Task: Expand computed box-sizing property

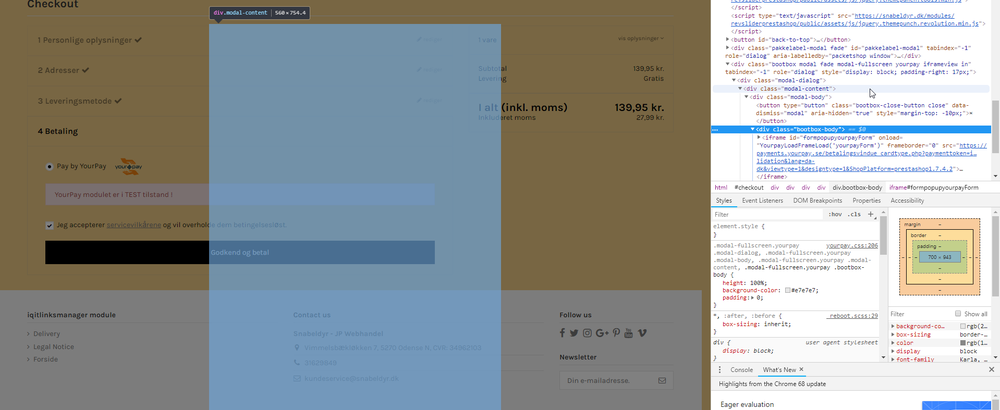Action: pos(893,335)
